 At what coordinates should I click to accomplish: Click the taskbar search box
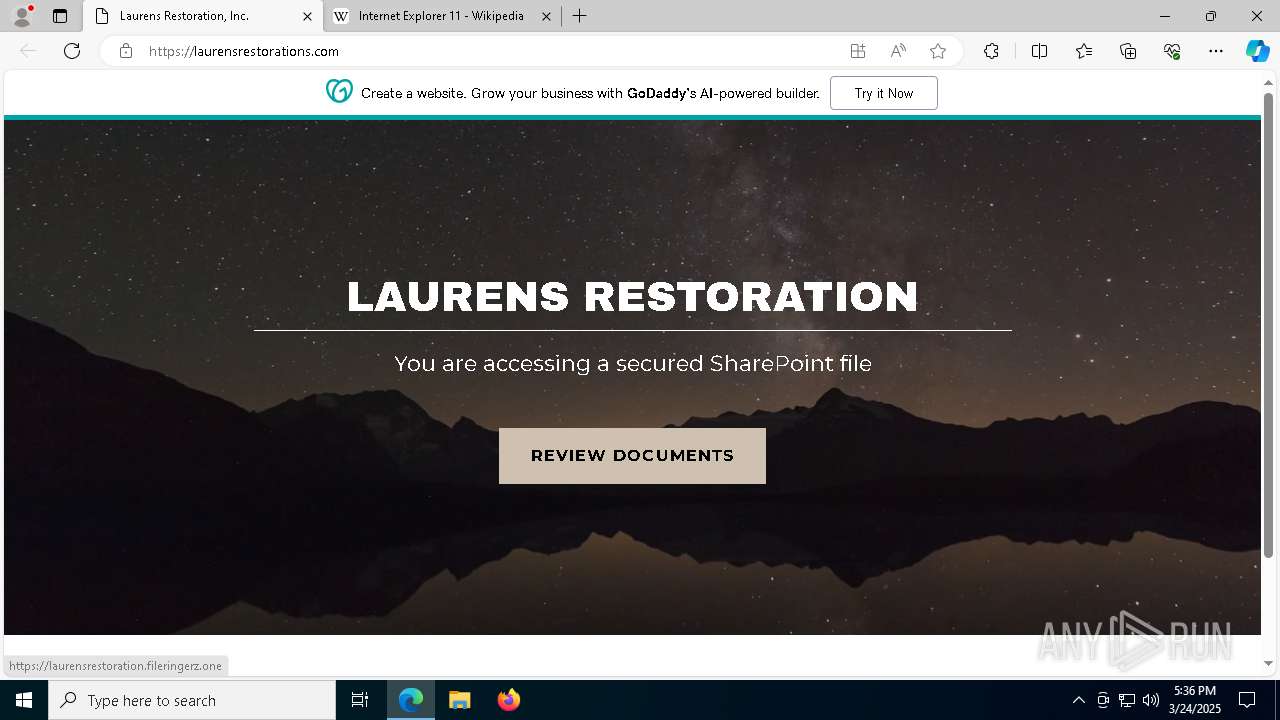pos(192,700)
